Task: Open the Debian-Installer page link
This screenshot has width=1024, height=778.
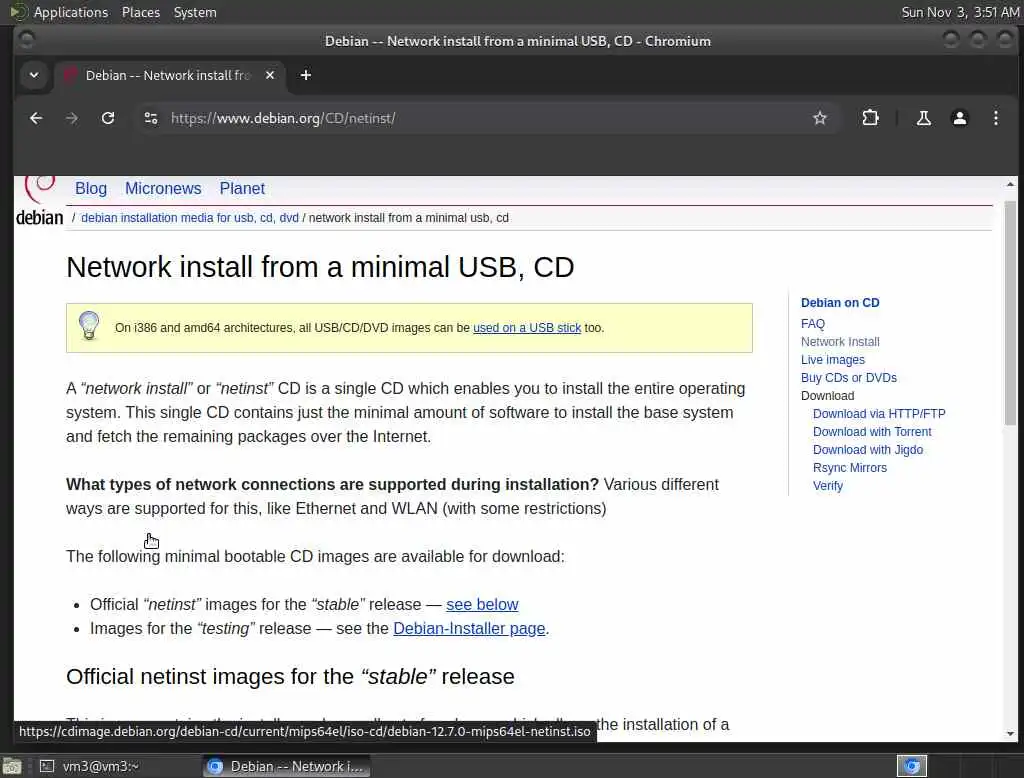Action: click(x=469, y=628)
